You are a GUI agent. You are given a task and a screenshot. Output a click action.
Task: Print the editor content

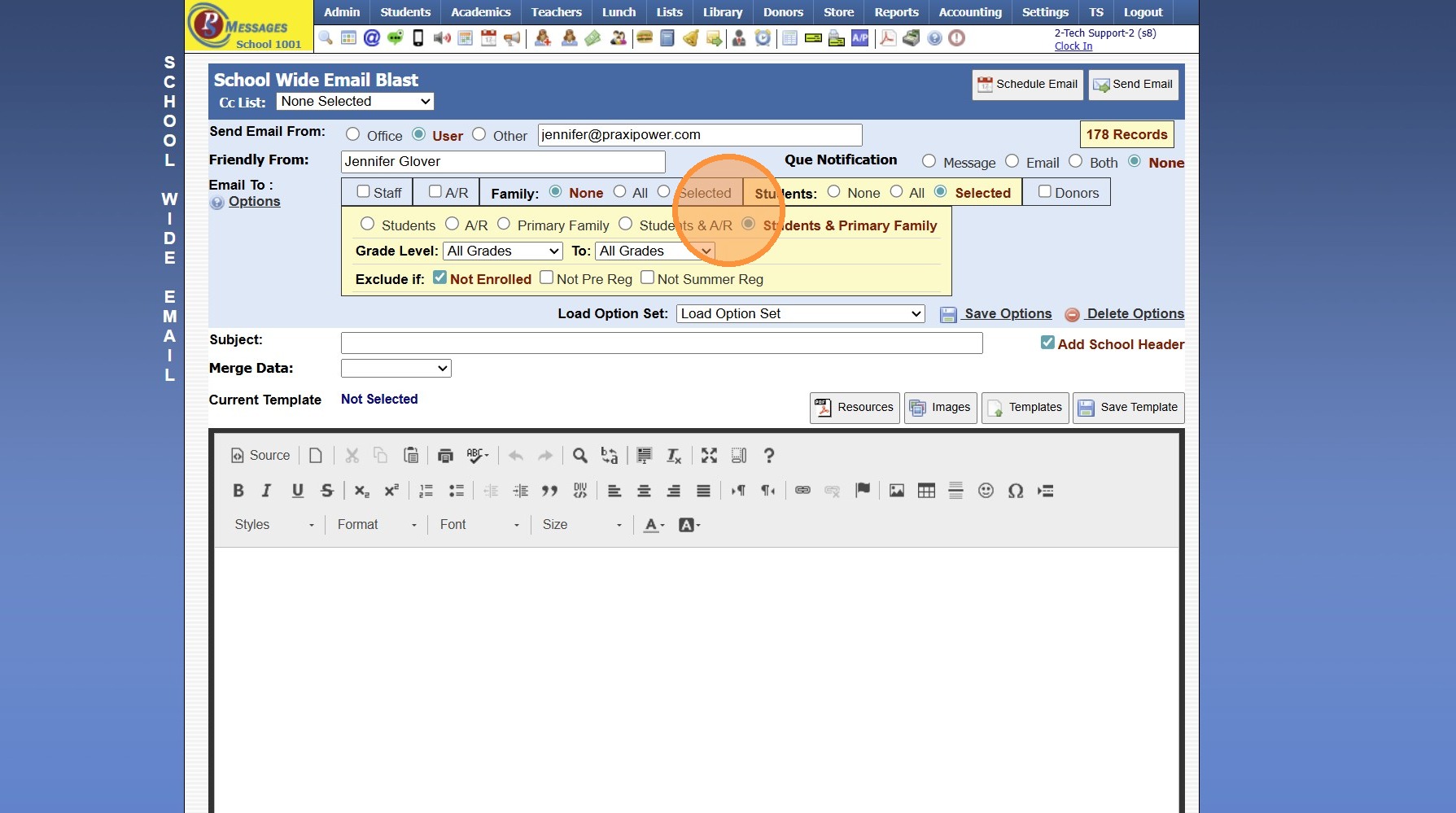coord(445,456)
